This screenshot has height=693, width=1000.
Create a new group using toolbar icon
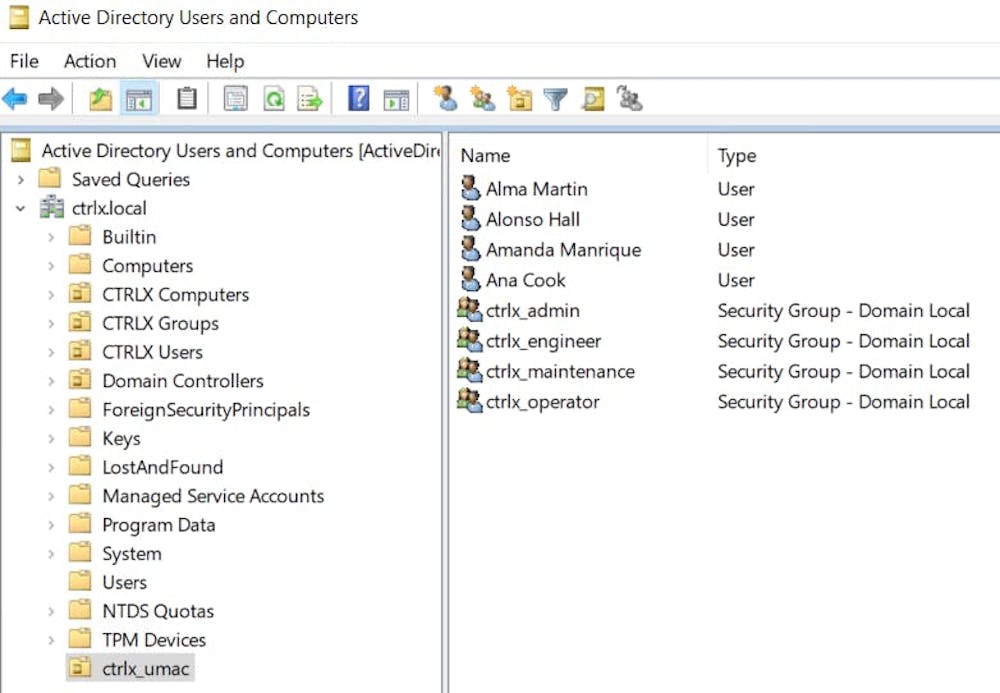coord(484,98)
